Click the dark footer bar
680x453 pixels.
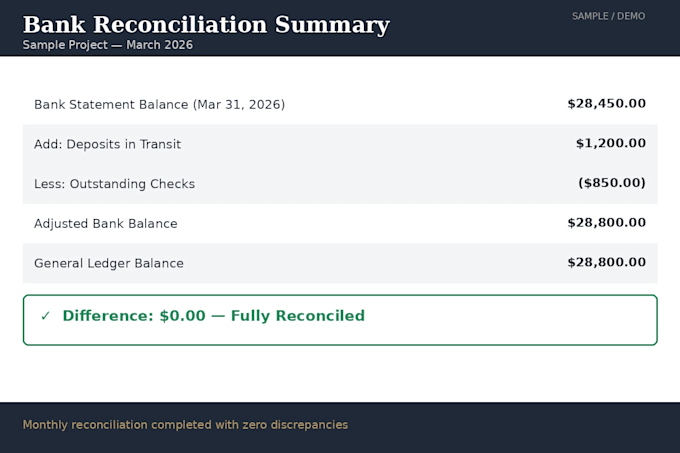340,427
